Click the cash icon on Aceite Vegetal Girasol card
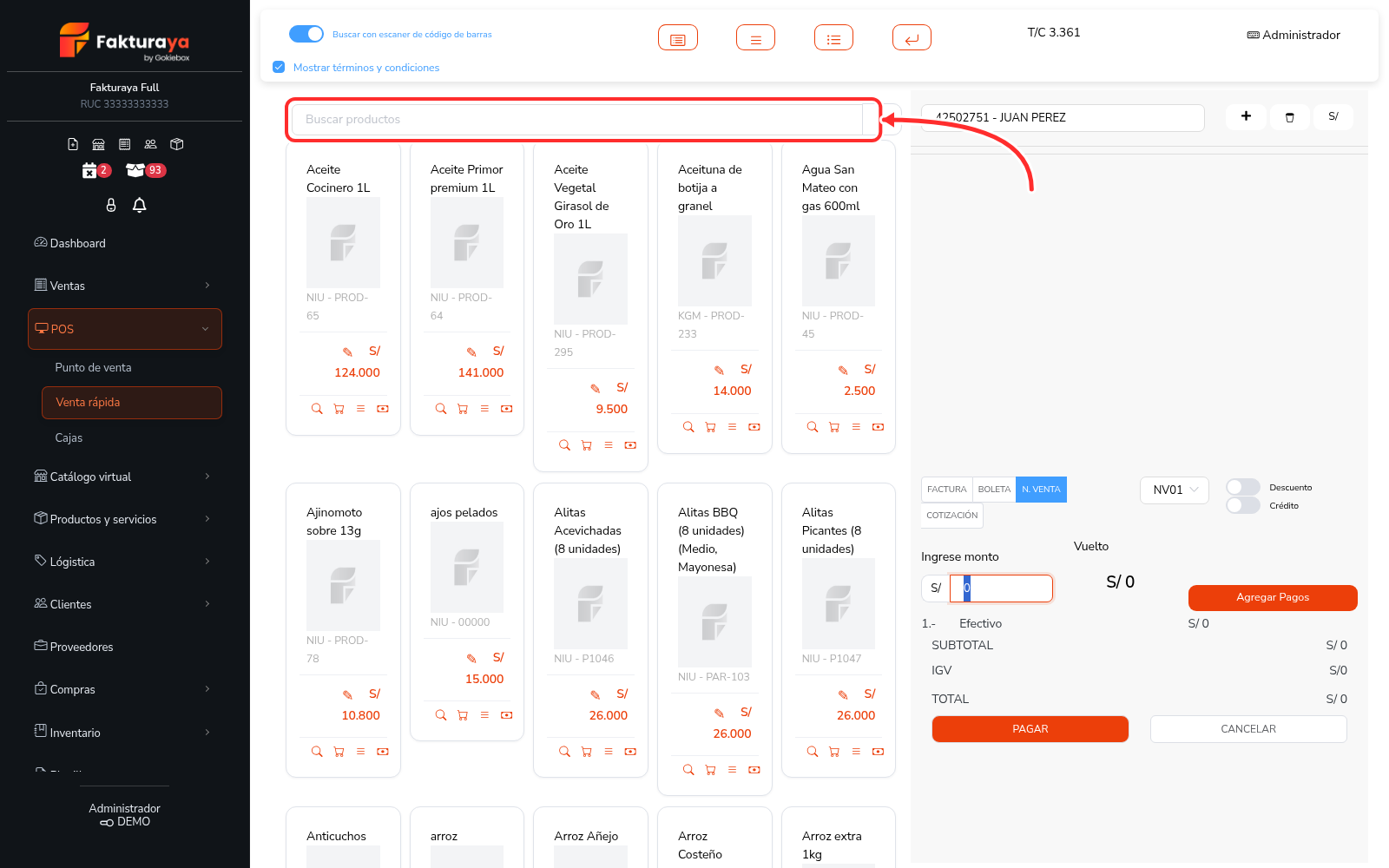The height and width of the screenshot is (868, 1389). (x=630, y=445)
